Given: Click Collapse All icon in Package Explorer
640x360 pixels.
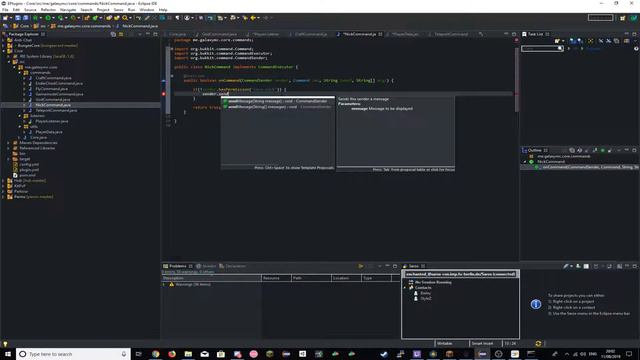Looking at the screenshot, I should coord(113,34).
